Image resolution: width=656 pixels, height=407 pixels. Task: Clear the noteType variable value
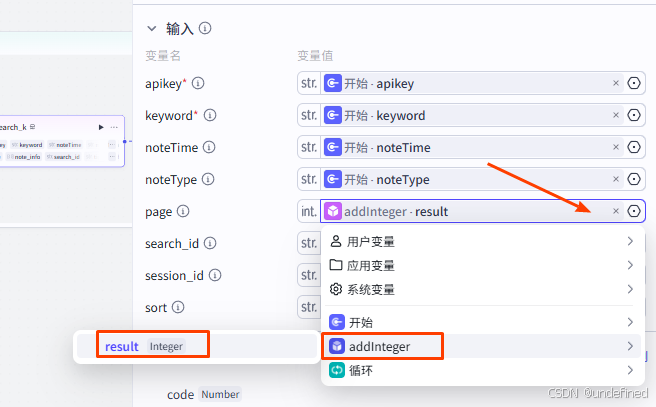pos(616,179)
